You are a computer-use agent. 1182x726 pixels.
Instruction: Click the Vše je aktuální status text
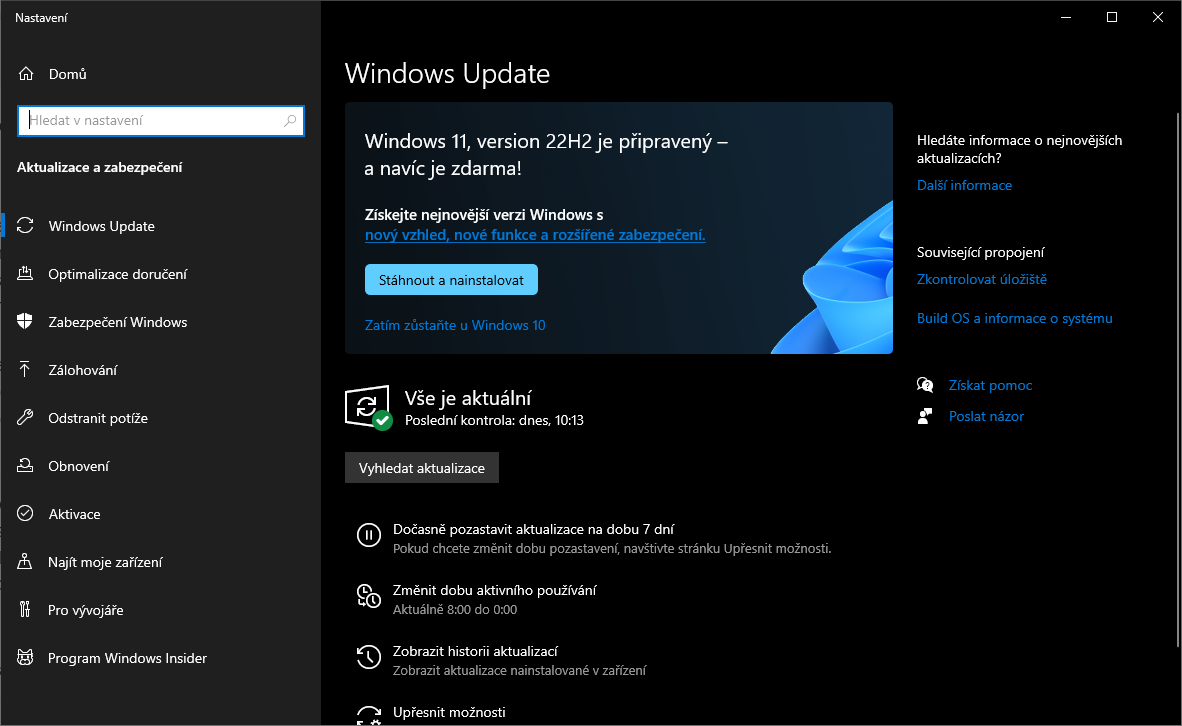coord(468,398)
